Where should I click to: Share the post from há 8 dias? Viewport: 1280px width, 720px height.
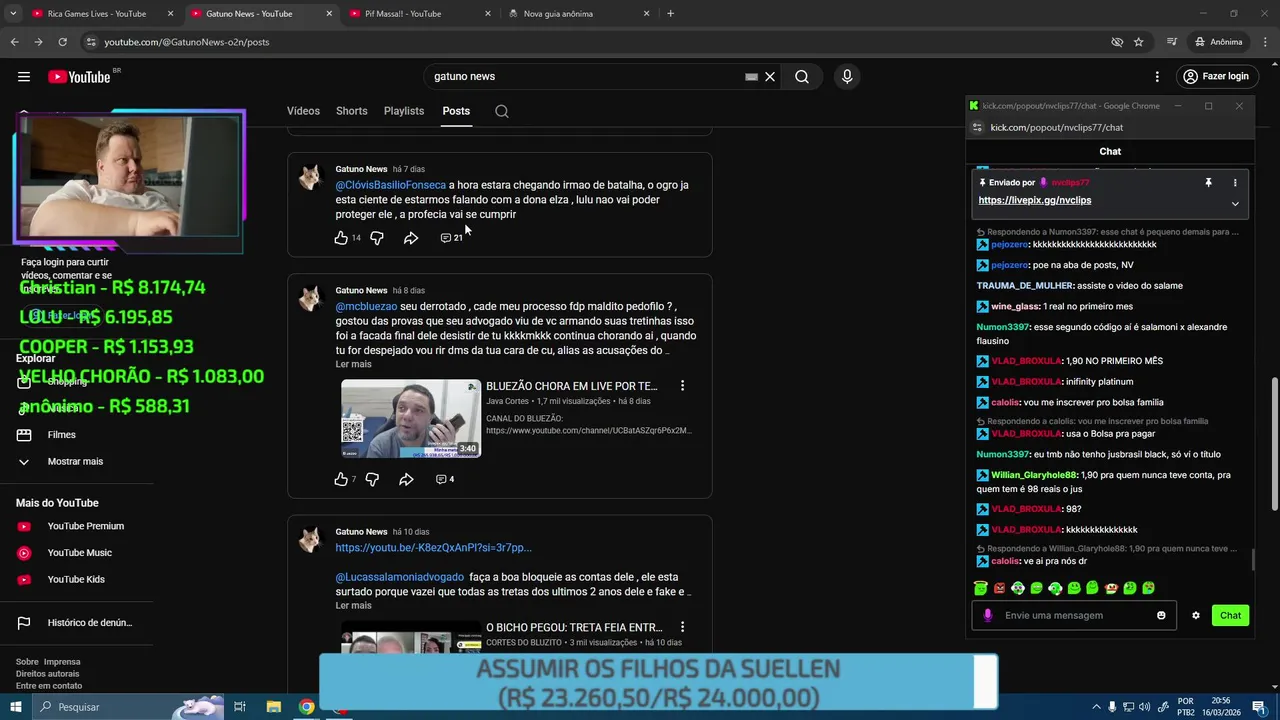406,480
